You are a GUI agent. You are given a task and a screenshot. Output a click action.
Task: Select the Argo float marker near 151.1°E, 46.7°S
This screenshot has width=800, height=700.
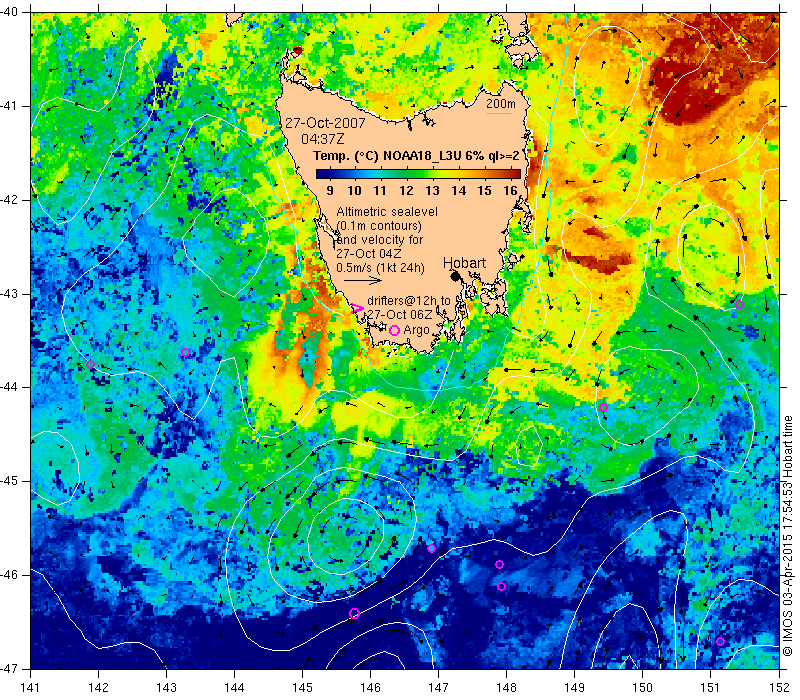(x=720, y=641)
